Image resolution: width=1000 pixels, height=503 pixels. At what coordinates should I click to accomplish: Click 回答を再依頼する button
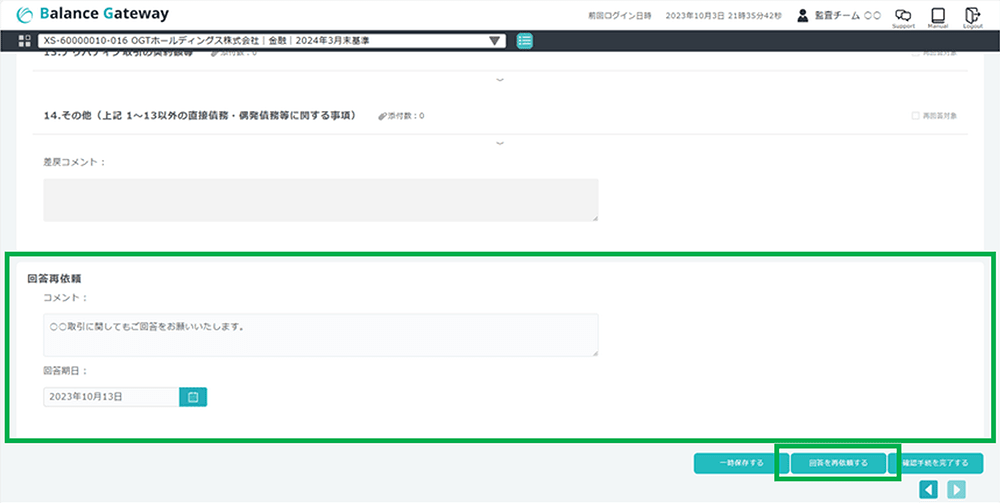pos(838,463)
